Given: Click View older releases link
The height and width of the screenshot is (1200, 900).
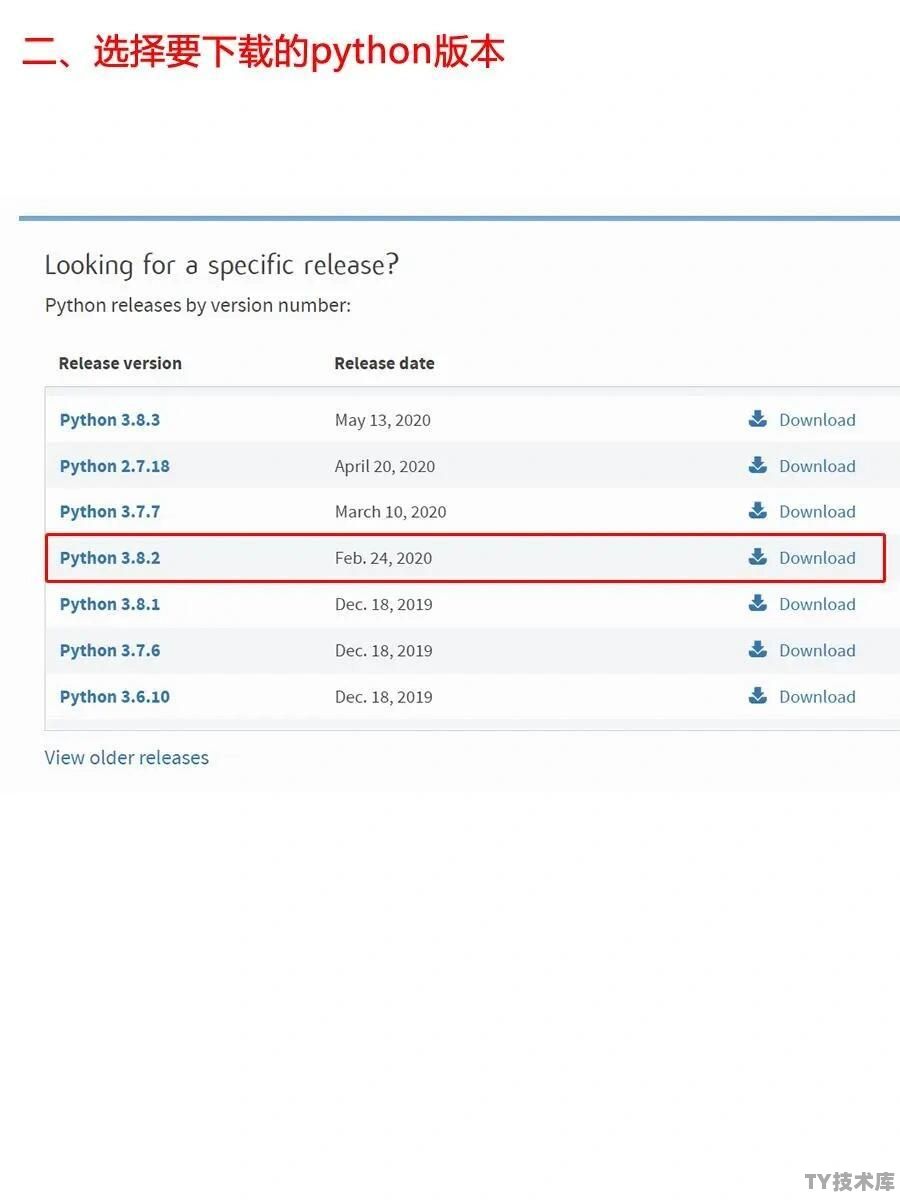Looking at the screenshot, I should pyautogui.click(x=127, y=758).
